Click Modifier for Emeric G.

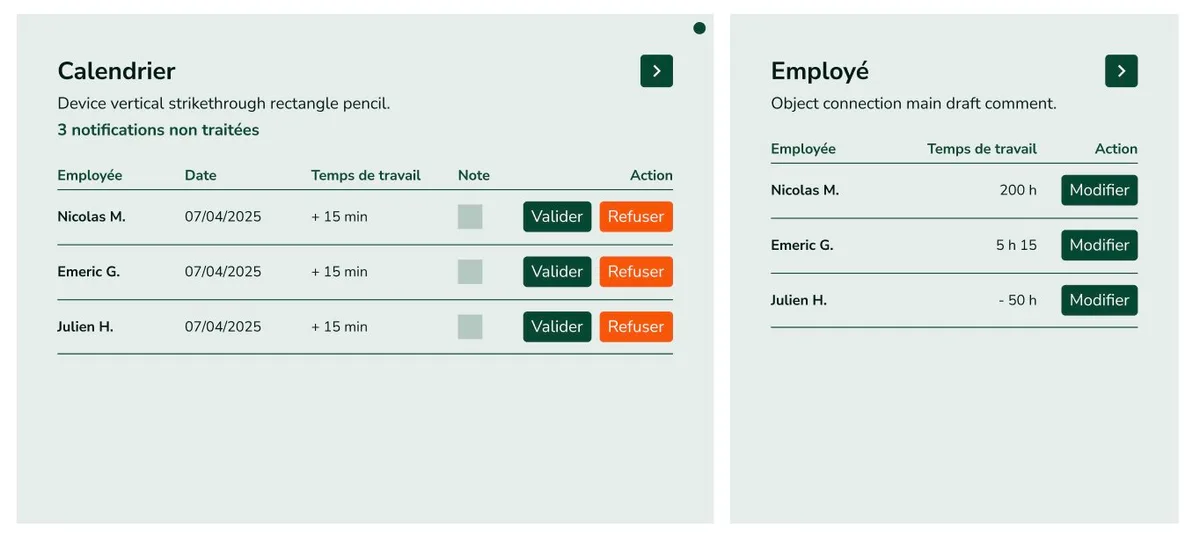(1099, 245)
